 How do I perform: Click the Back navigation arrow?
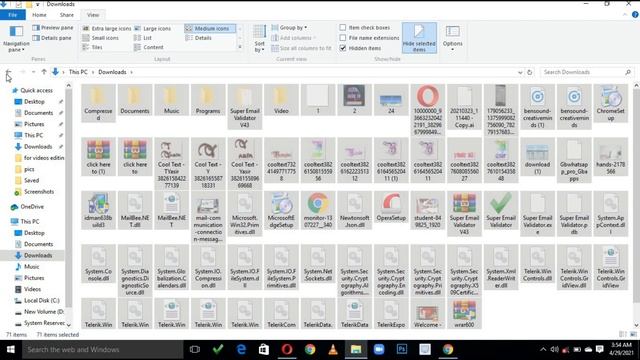click(x=8, y=72)
